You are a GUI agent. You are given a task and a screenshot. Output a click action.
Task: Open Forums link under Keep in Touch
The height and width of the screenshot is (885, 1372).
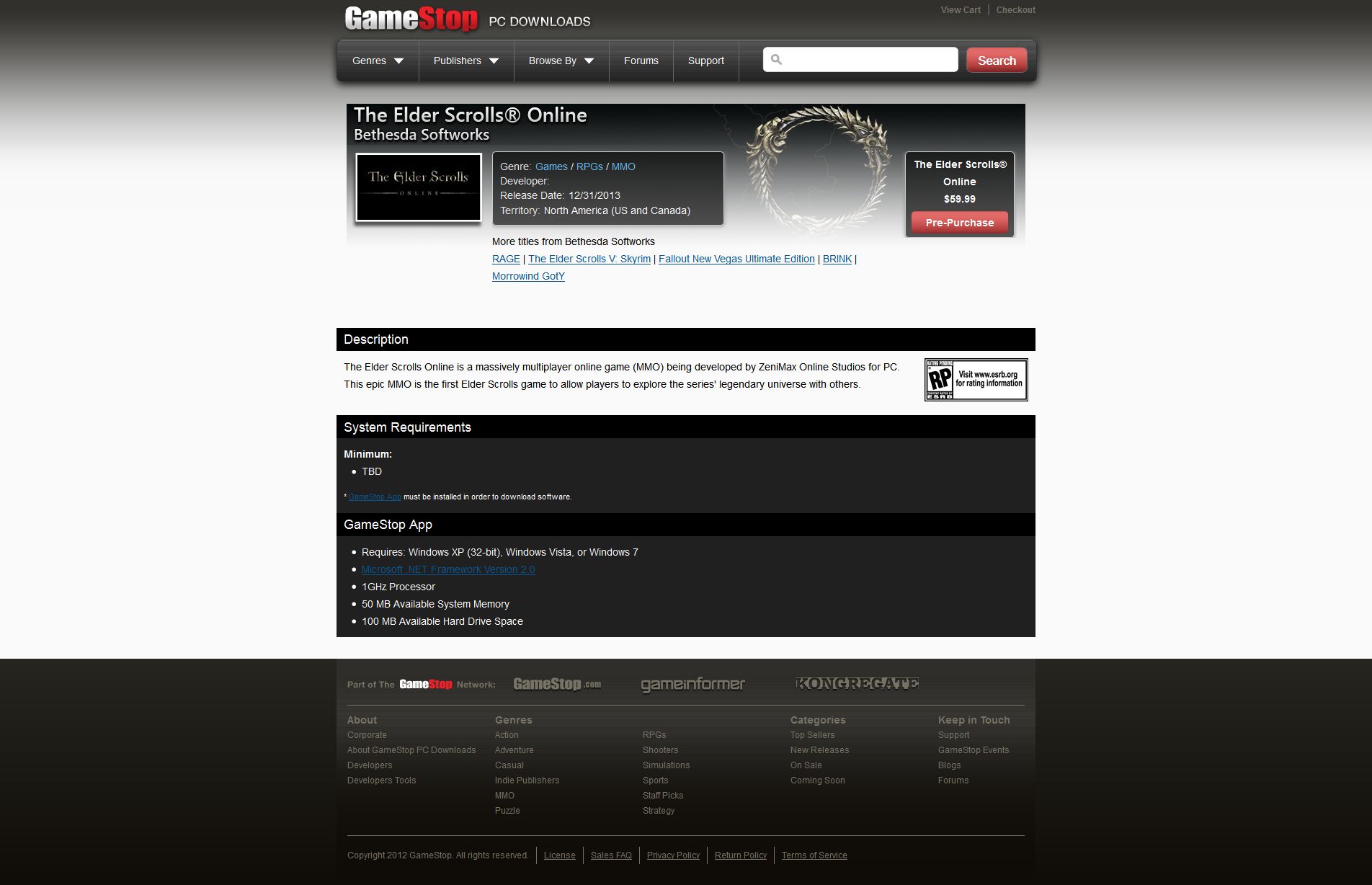[953, 781]
